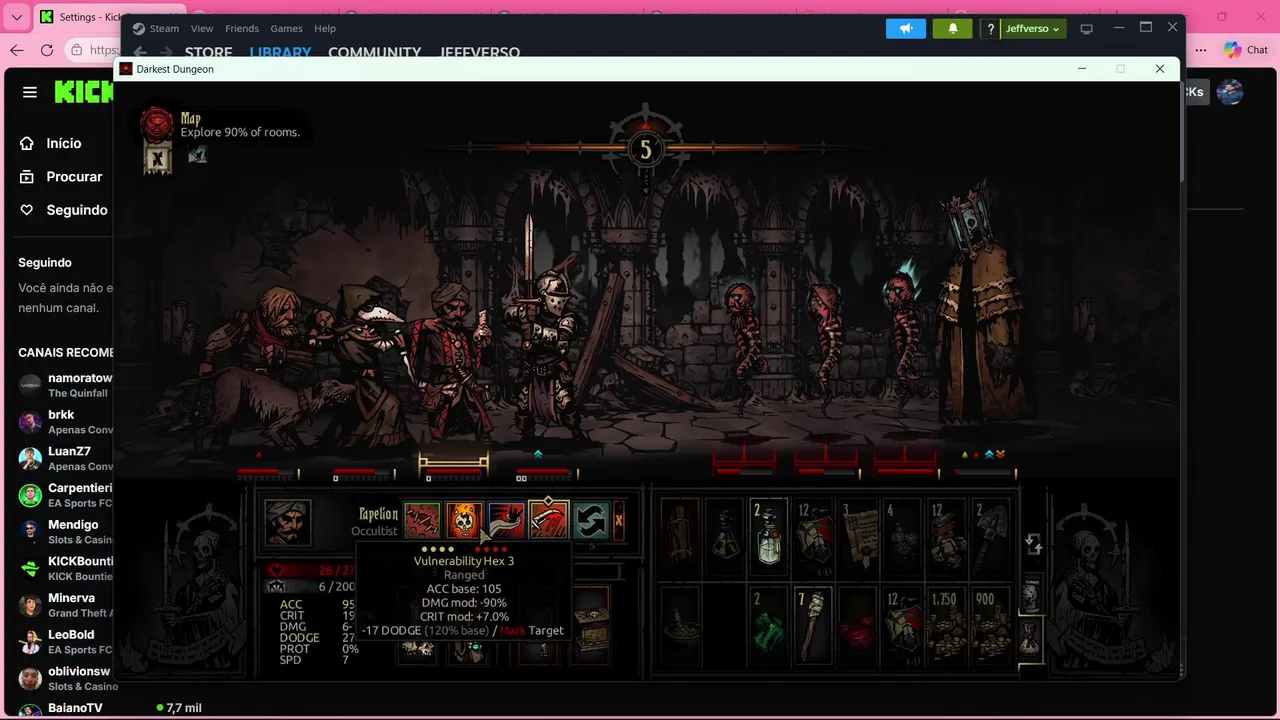Click the 1,750 gold pile

[946, 625]
